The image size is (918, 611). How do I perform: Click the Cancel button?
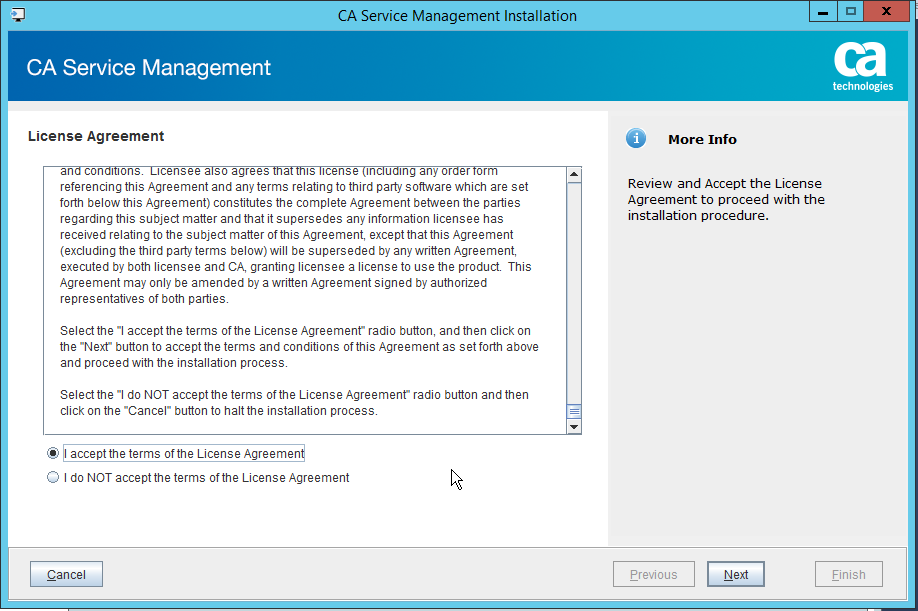pyautogui.click(x=65, y=574)
